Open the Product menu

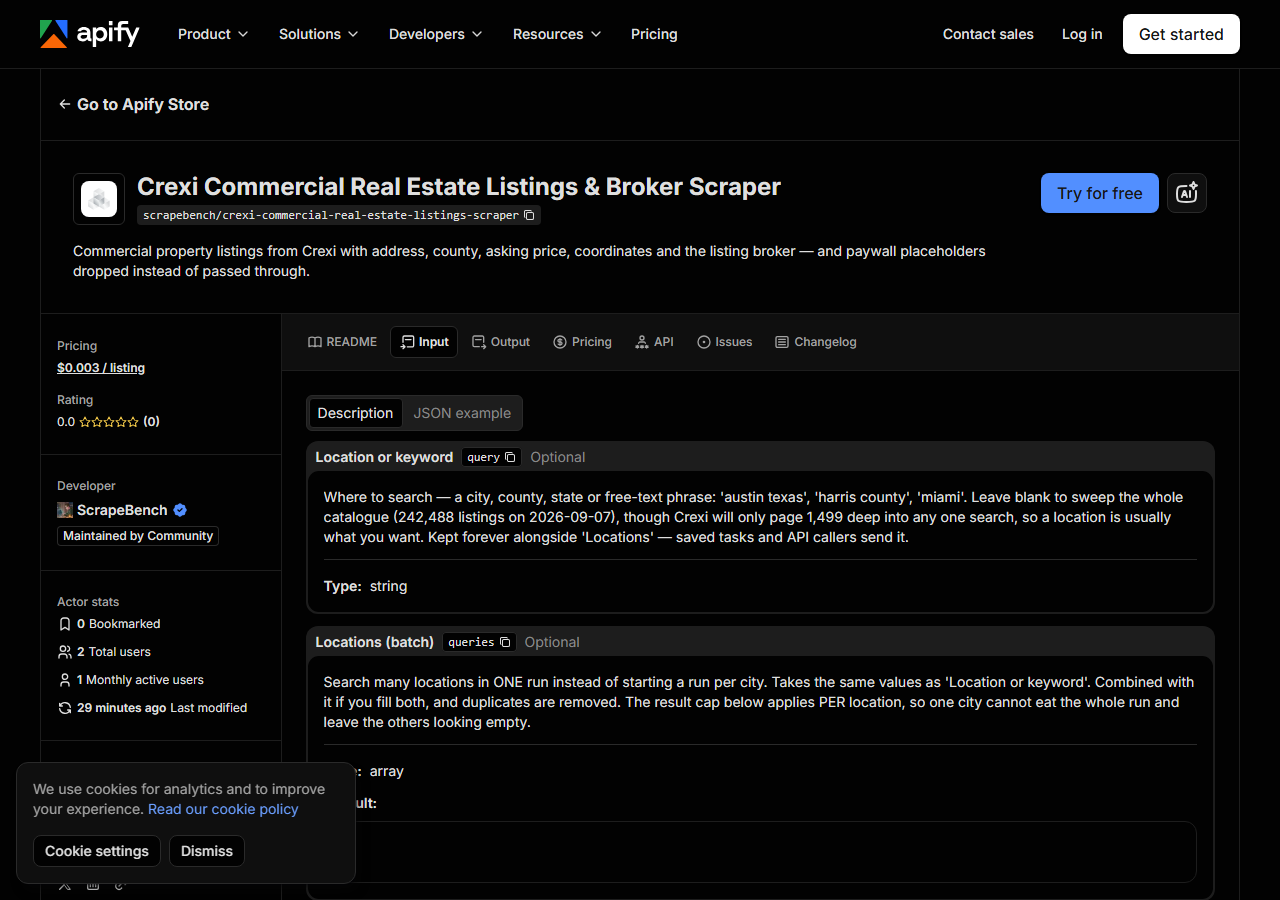(x=213, y=34)
